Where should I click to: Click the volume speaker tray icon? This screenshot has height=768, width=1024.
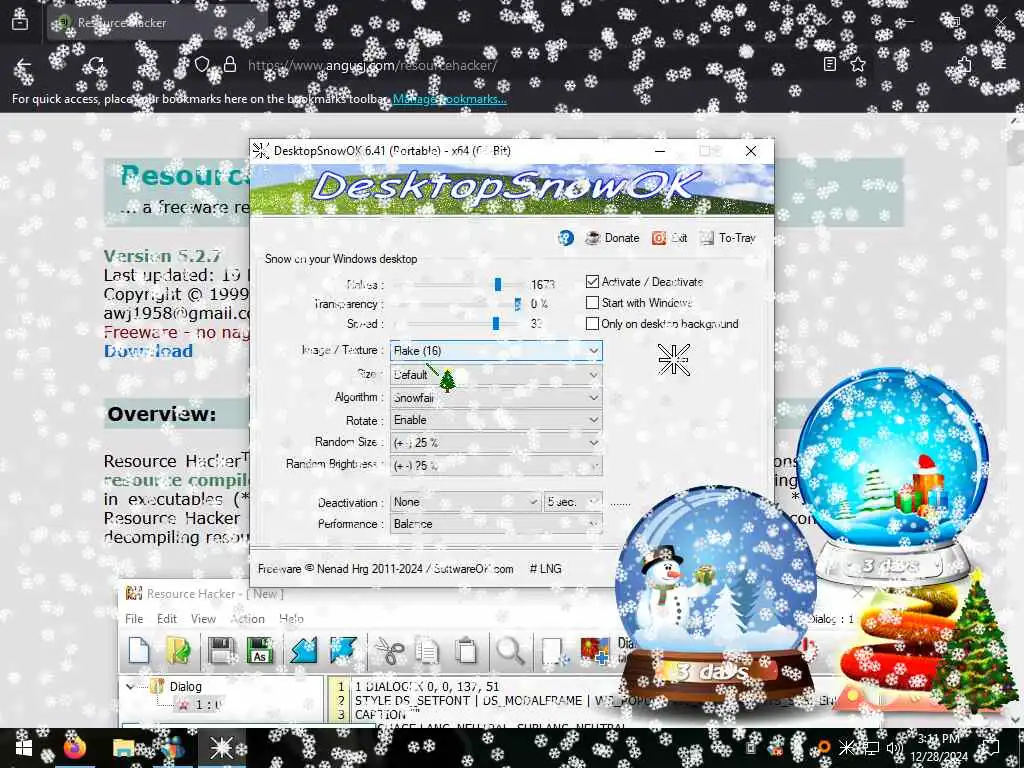click(x=894, y=748)
